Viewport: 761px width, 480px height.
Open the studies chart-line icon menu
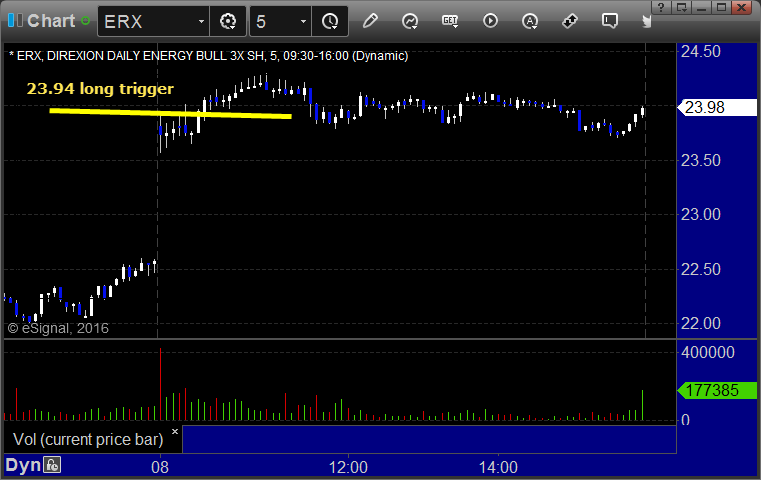tap(410, 21)
